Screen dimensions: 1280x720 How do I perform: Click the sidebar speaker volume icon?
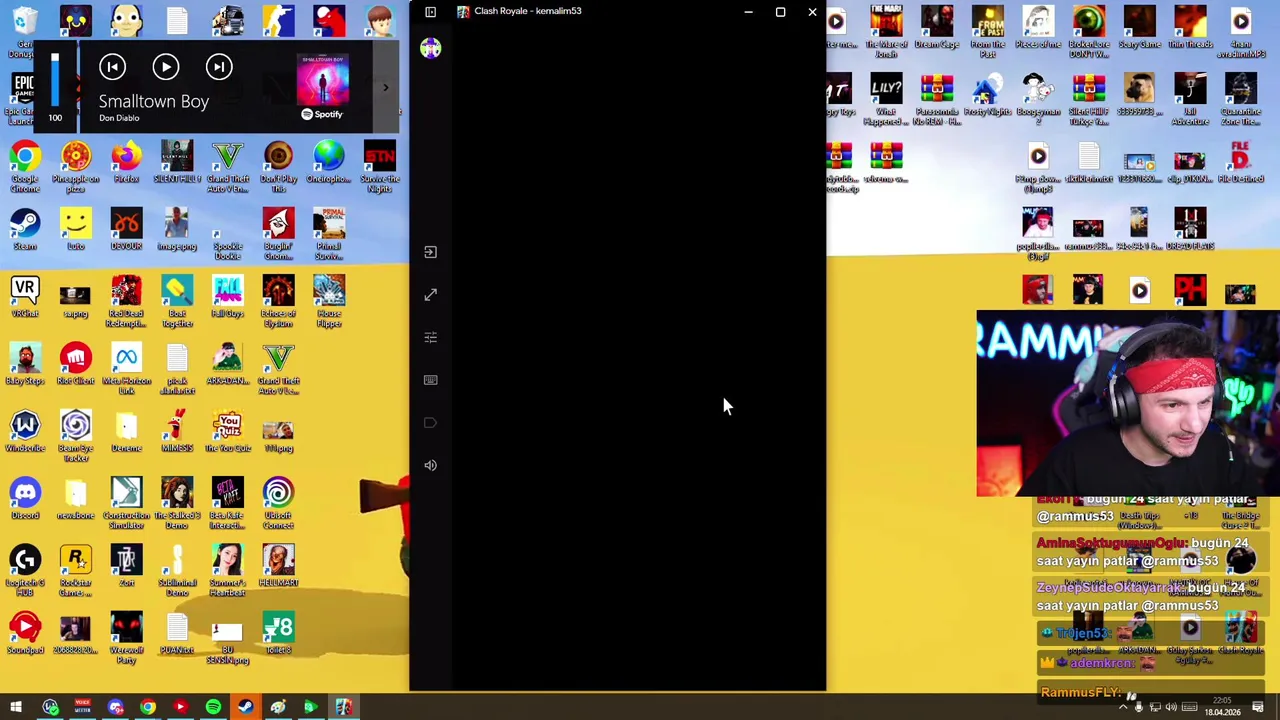tap(430, 465)
